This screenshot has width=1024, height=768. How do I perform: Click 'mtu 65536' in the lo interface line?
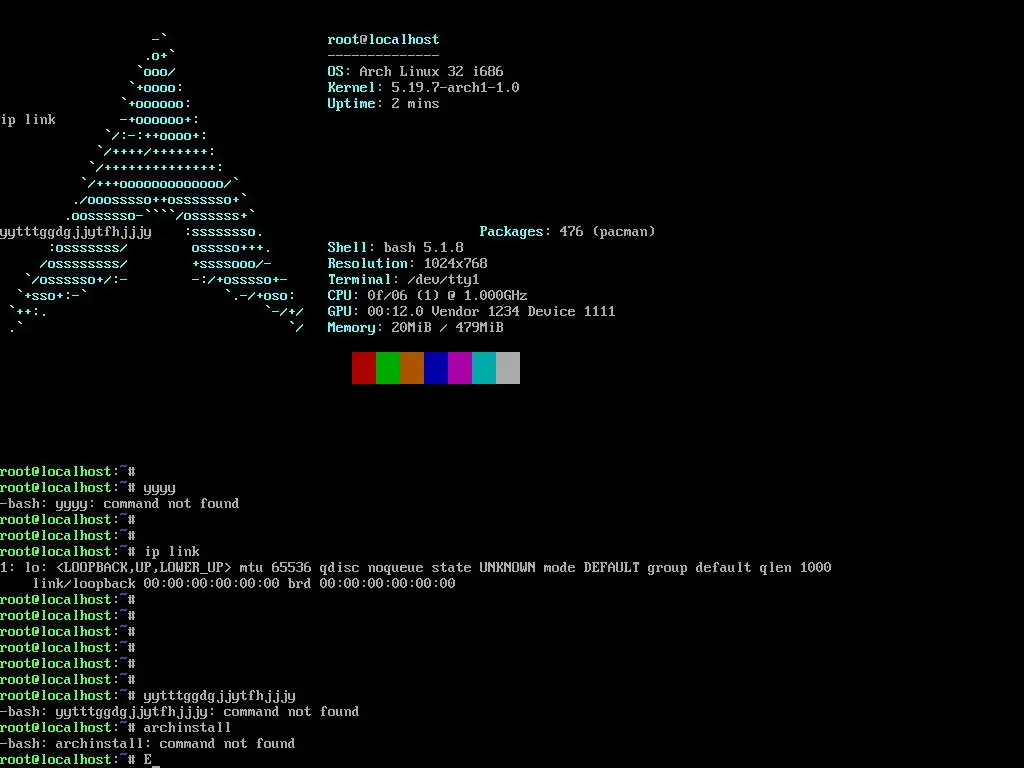pos(276,568)
